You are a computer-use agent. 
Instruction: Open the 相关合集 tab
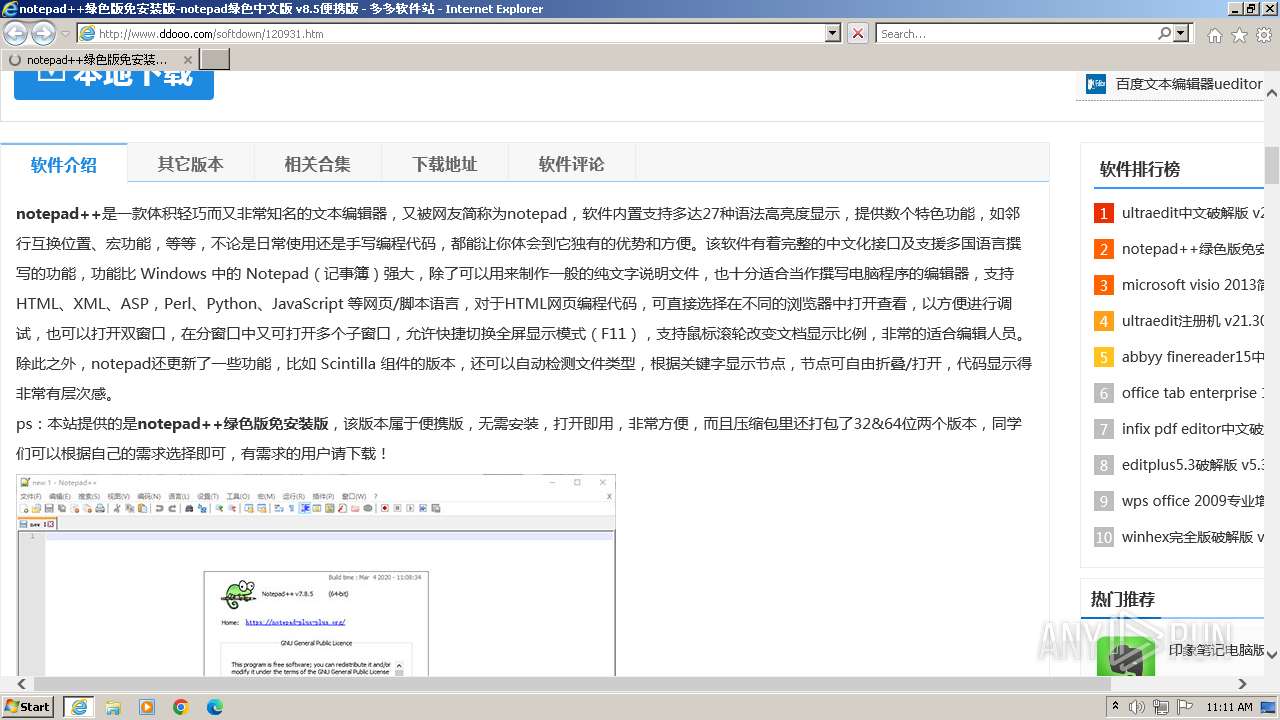pos(318,164)
